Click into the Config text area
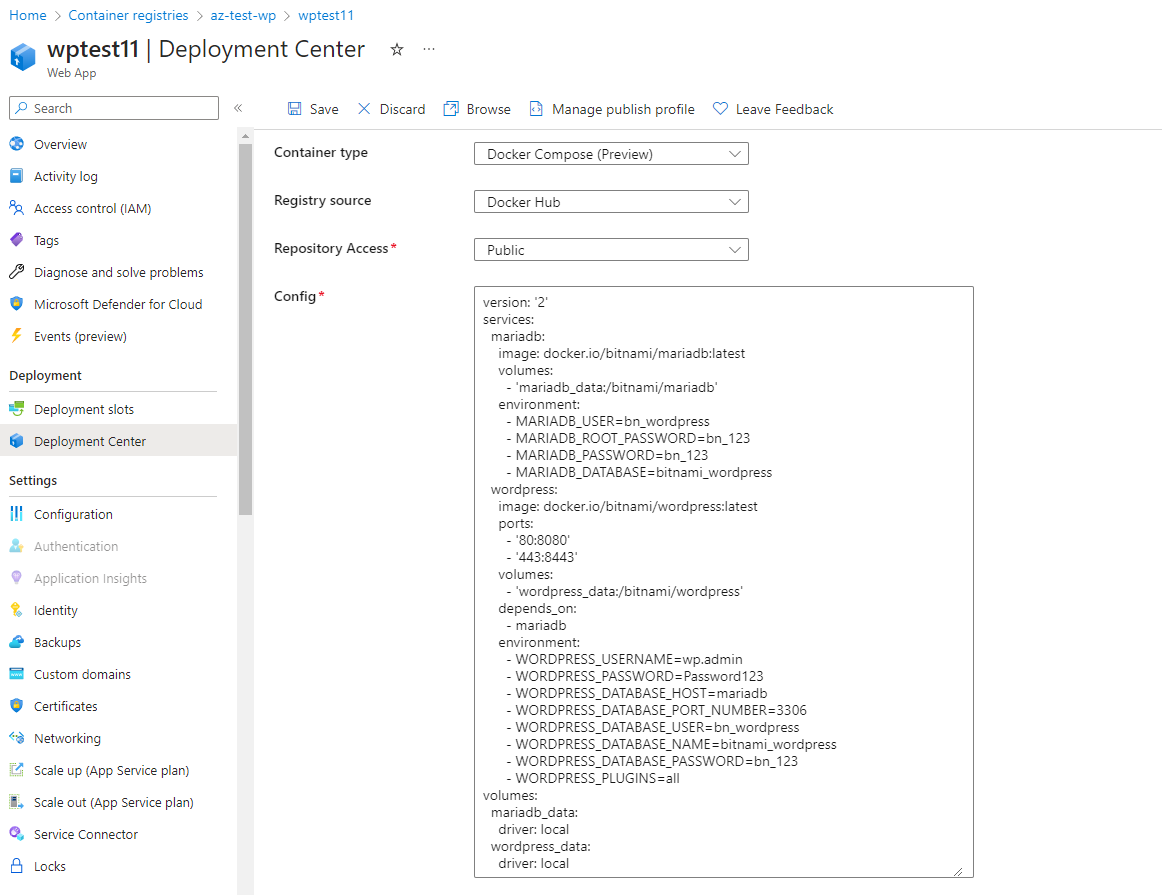The width and height of the screenshot is (1162, 895). tap(723, 582)
